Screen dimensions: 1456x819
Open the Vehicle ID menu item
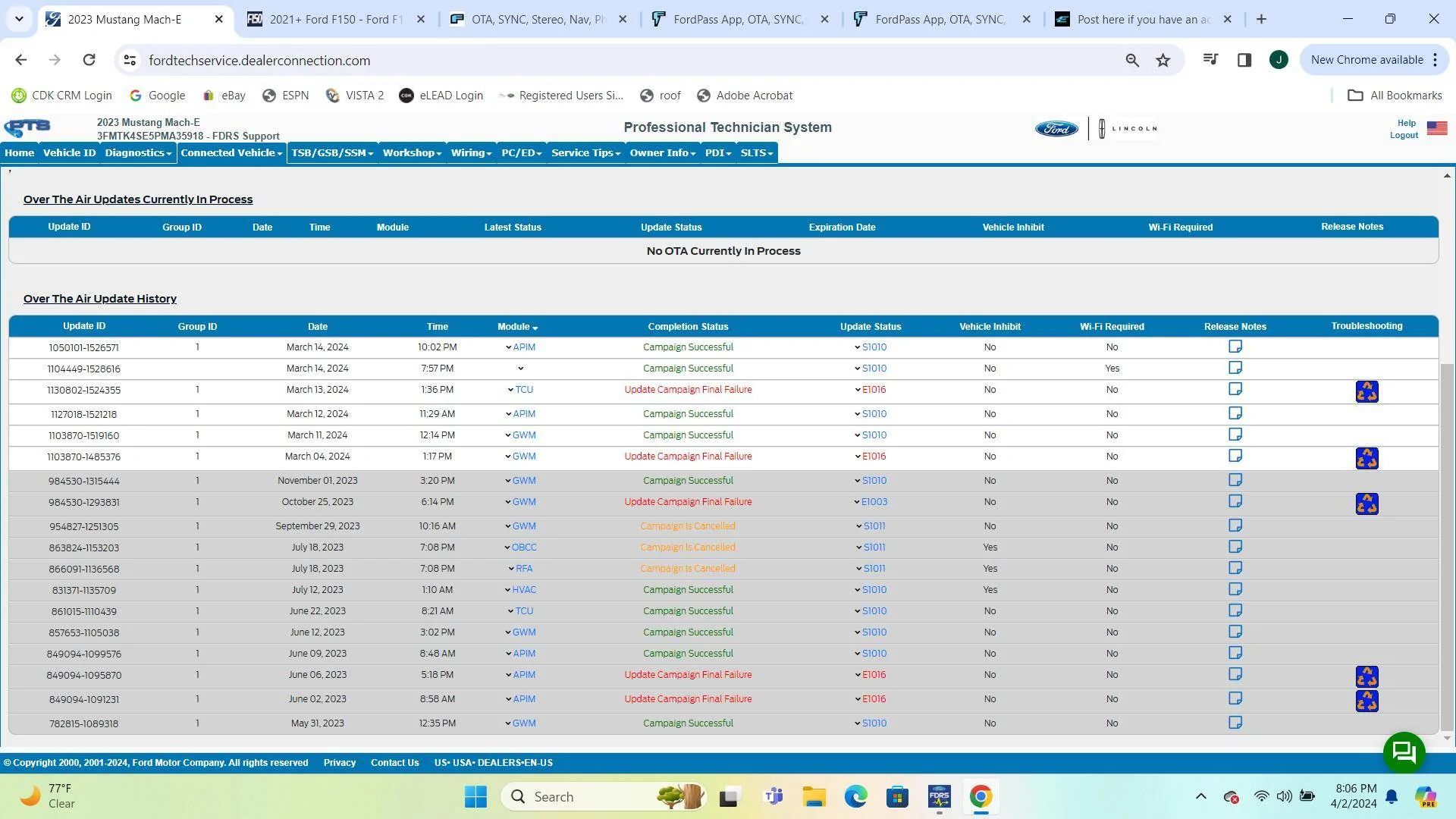click(x=69, y=152)
